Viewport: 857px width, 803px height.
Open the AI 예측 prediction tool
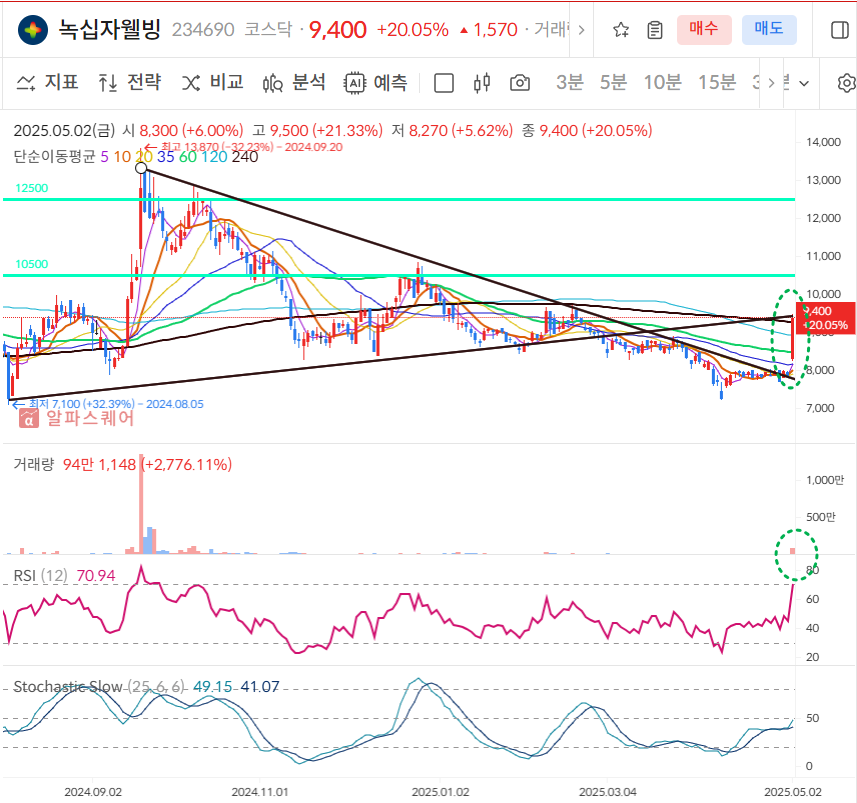pos(376,83)
